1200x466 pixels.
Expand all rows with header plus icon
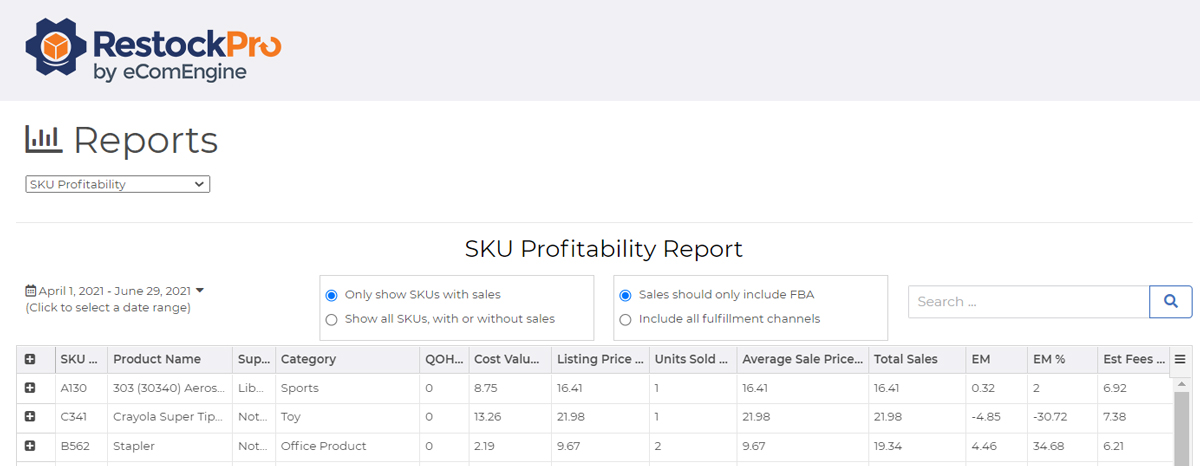click(30, 359)
